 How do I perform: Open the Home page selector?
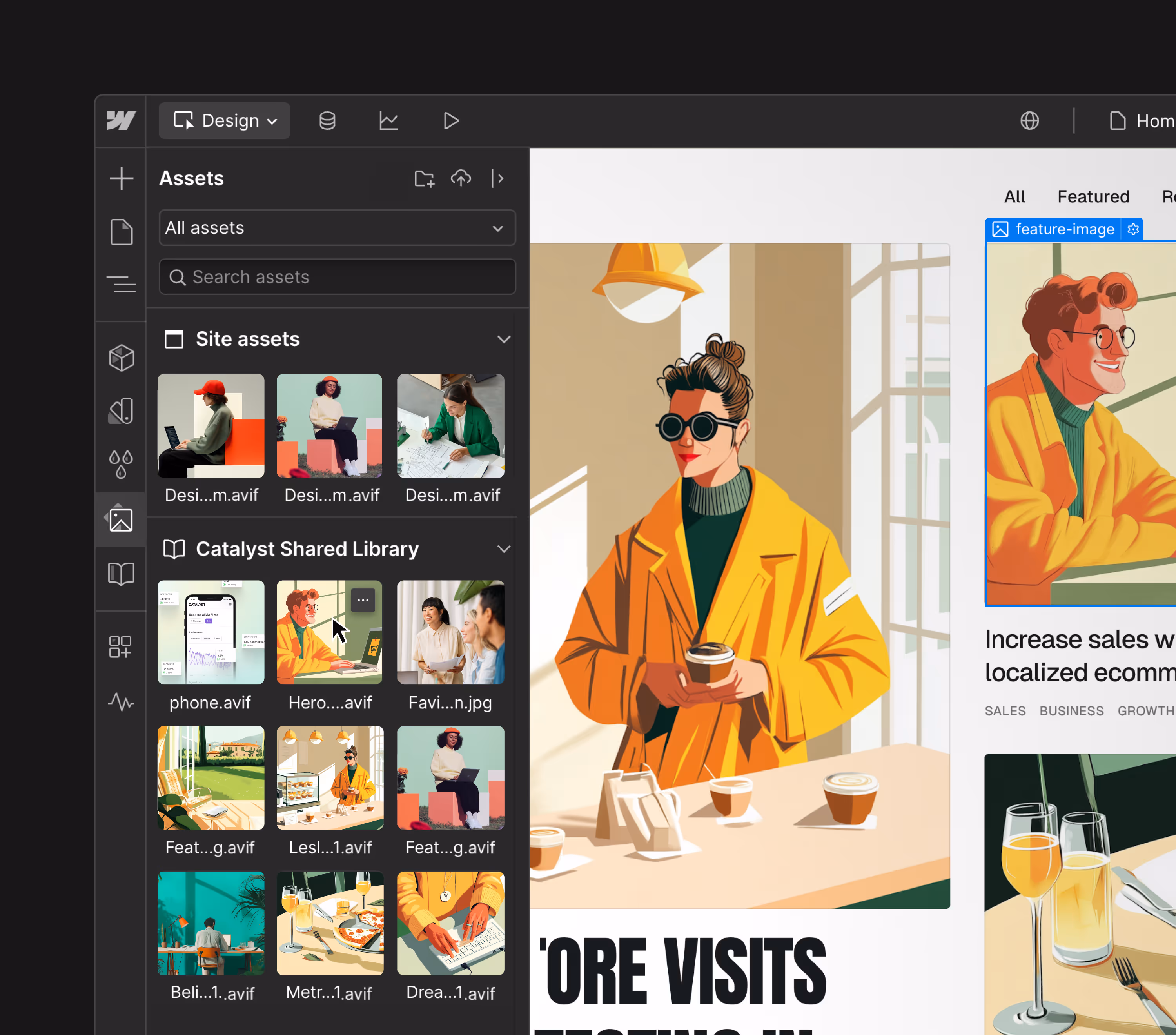point(1142,121)
